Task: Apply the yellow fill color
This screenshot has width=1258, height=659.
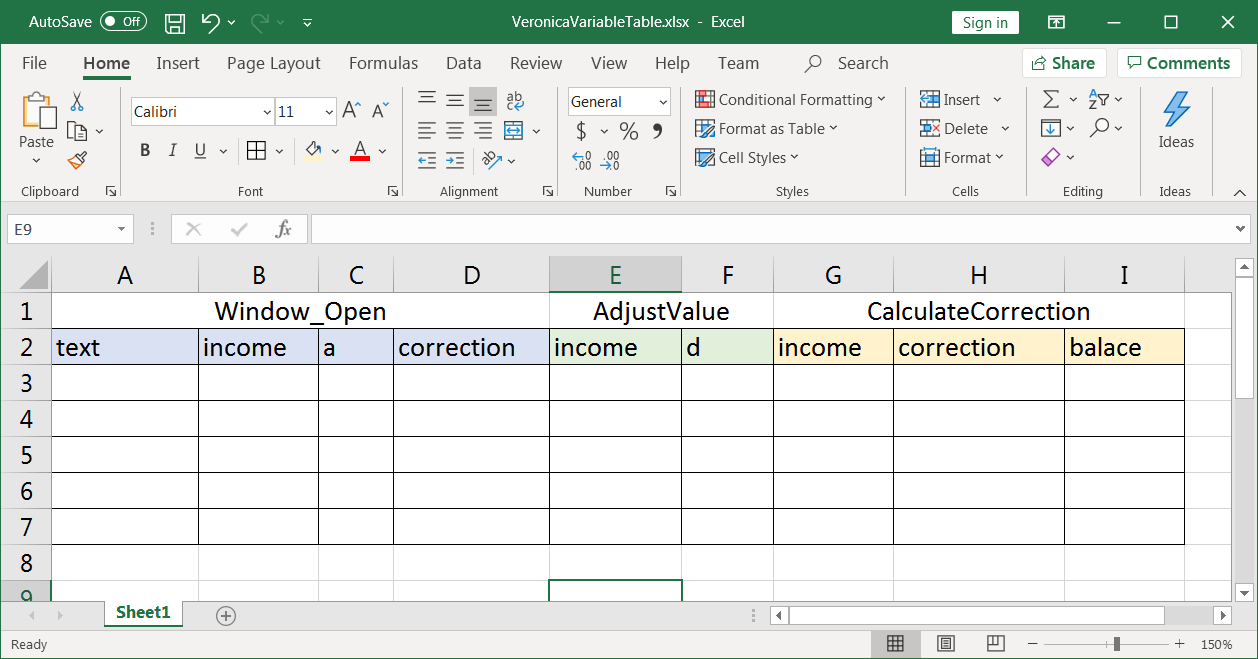Action: tap(313, 151)
